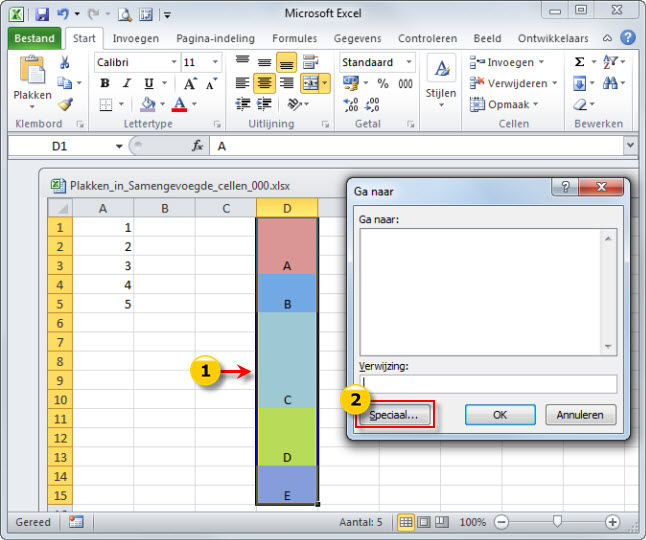This screenshot has width=646, height=540.
Task: Click the Undo icon
Action: click(63, 14)
